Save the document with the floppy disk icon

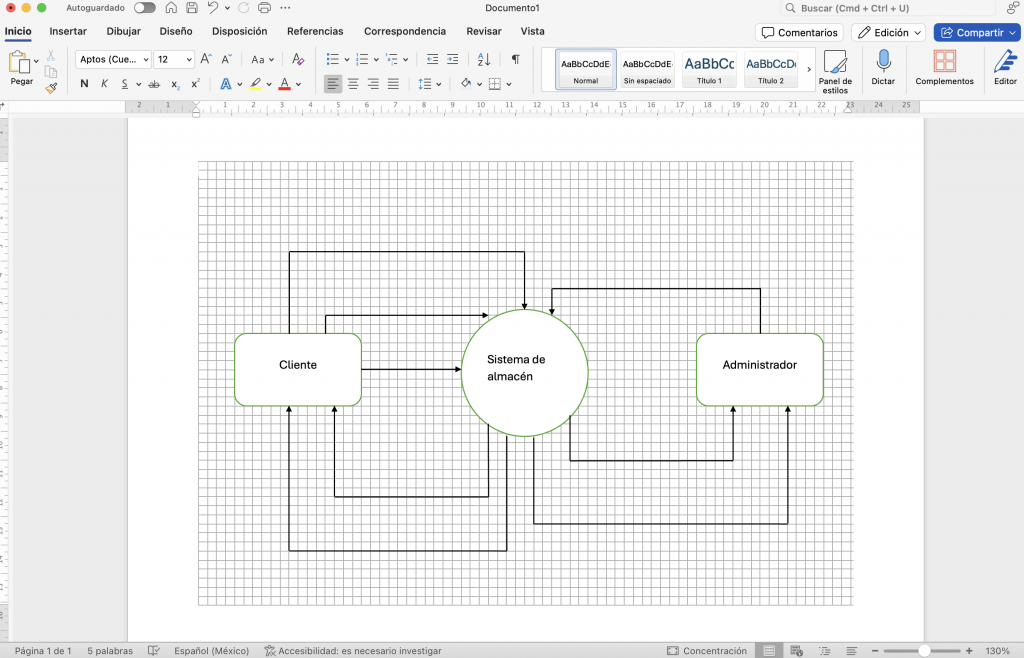coord(192,8)
